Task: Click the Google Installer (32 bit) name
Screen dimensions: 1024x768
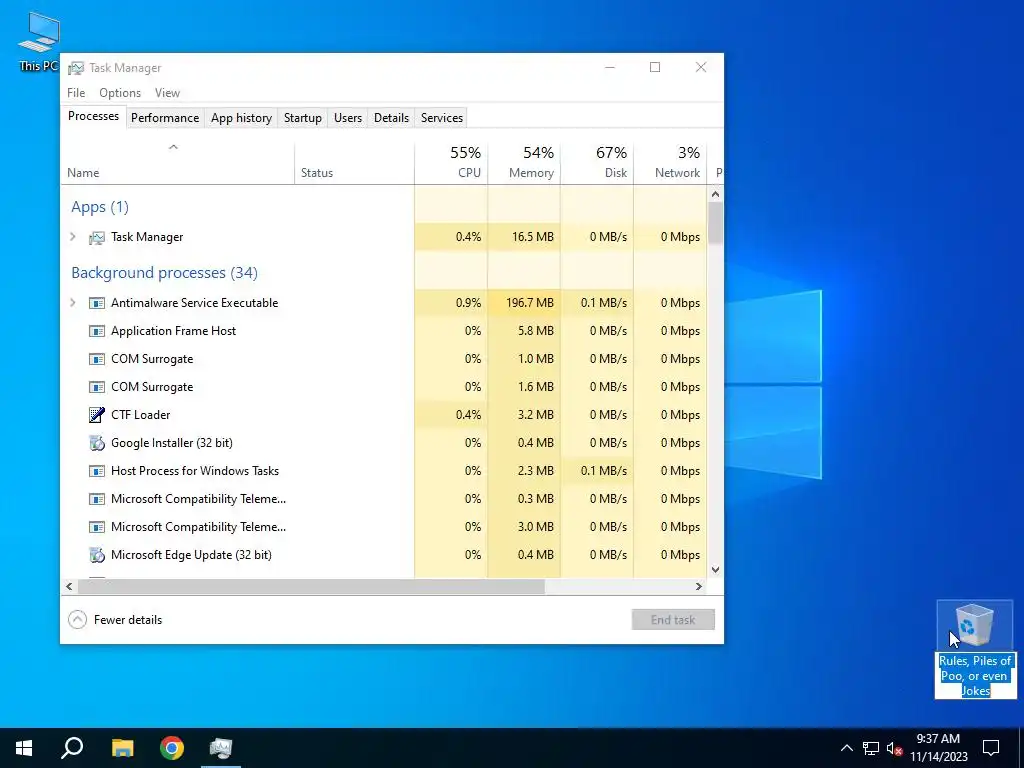Action: (x=172, y=443)
